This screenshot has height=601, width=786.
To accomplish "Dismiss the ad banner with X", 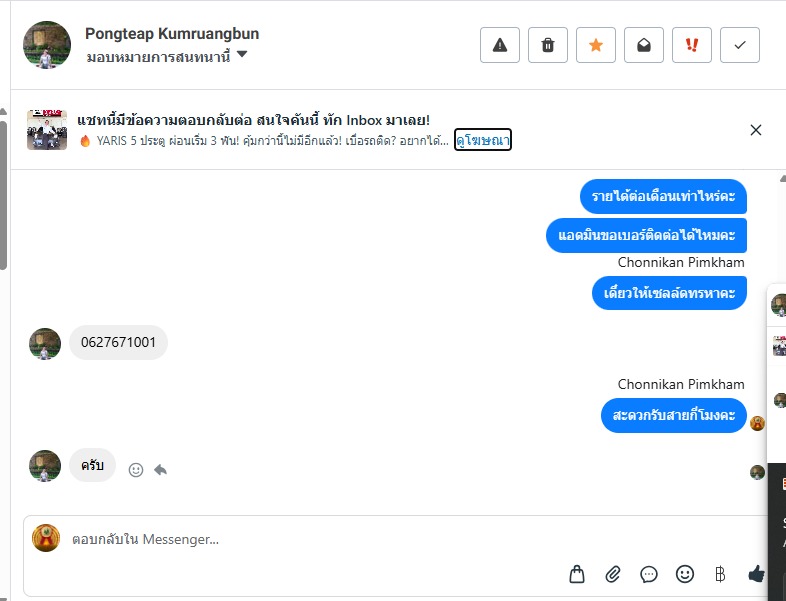I will (x=756, y=130).
